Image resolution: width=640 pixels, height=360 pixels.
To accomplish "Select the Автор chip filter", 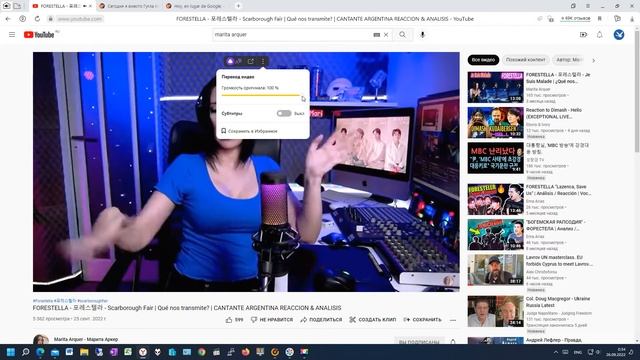I will pyautogui.click(x=568, y=60).
